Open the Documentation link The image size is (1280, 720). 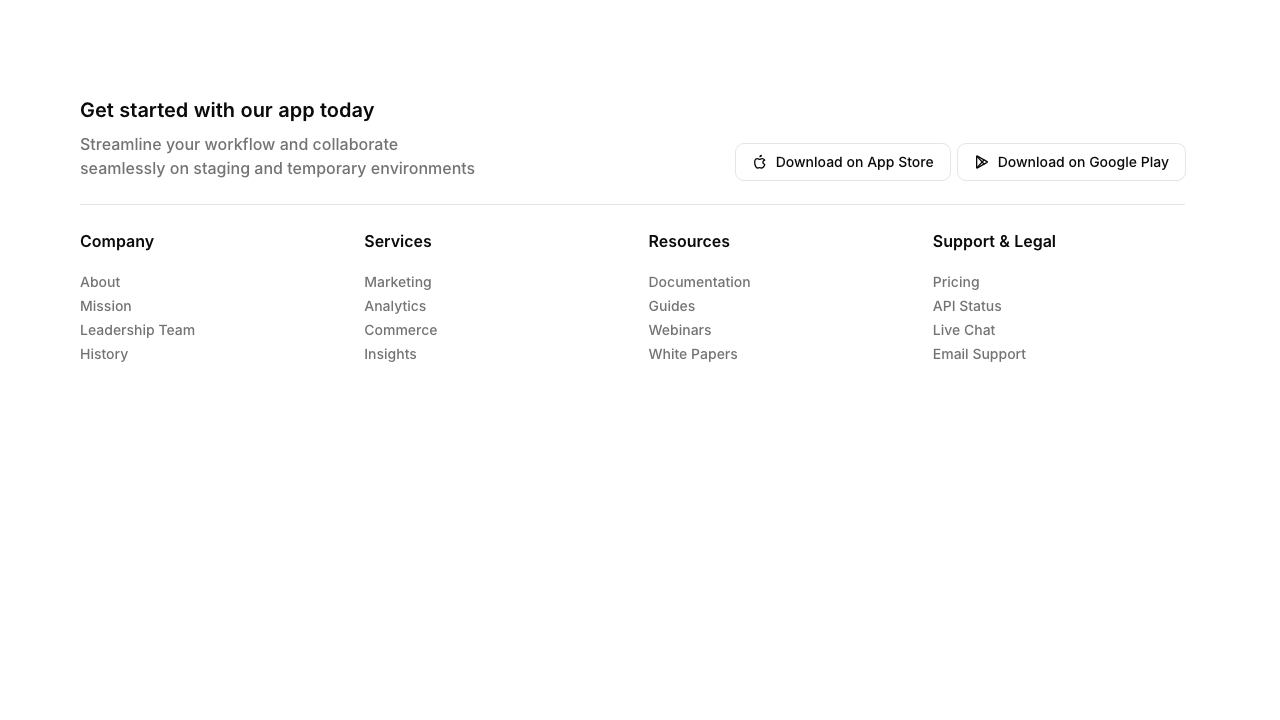[699, 282]
